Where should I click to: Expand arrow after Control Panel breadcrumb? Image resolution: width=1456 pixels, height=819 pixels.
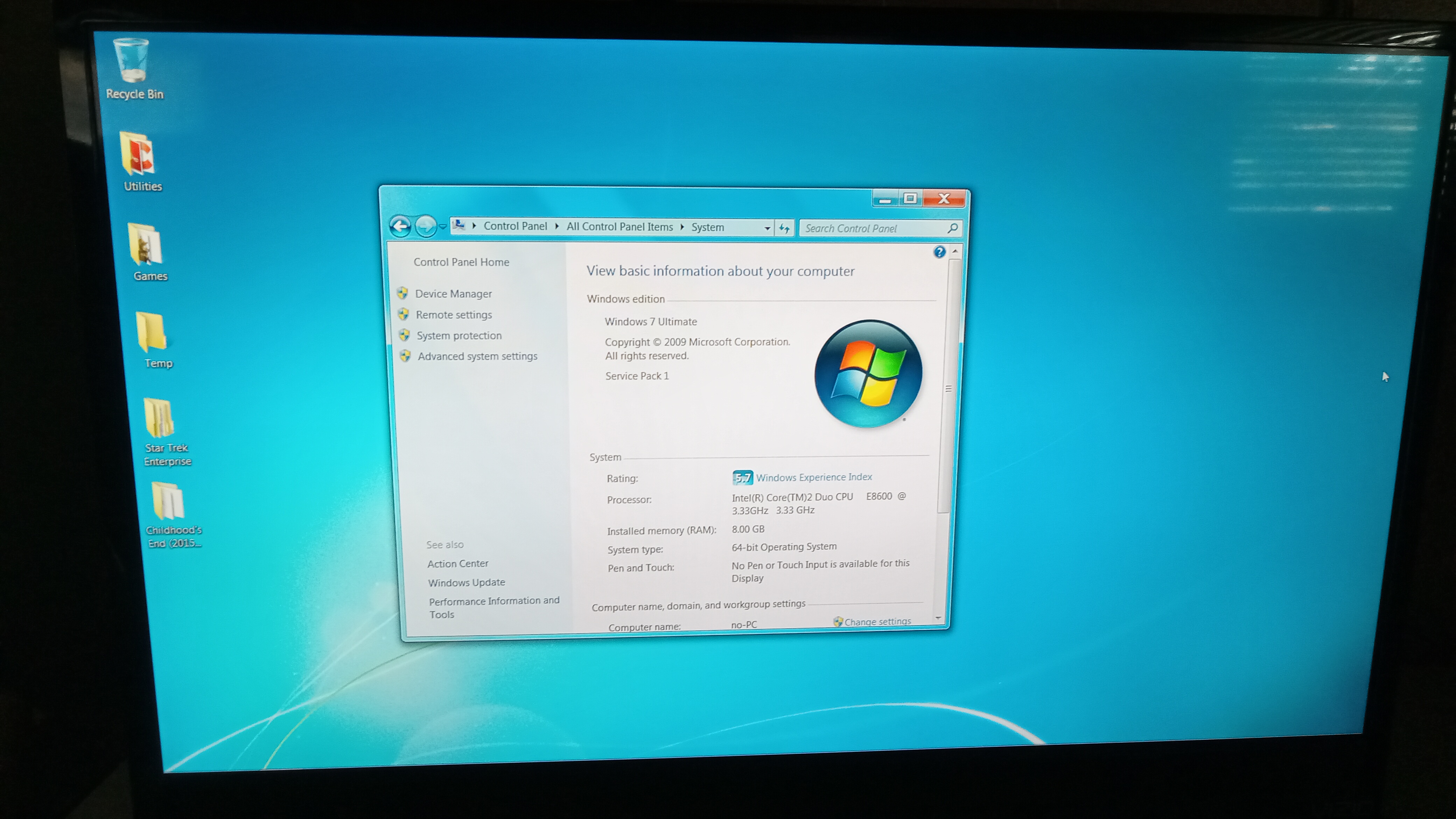(557, 227)
